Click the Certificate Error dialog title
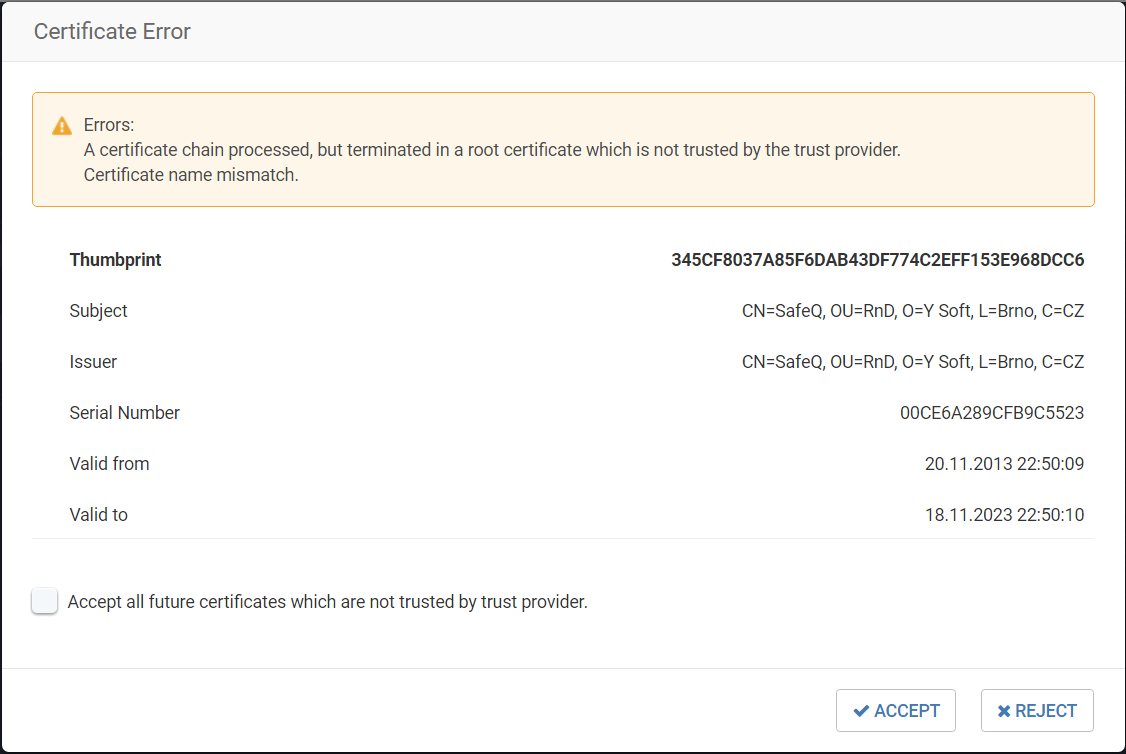The image size is (1126, 754). (x=112, y=31)
